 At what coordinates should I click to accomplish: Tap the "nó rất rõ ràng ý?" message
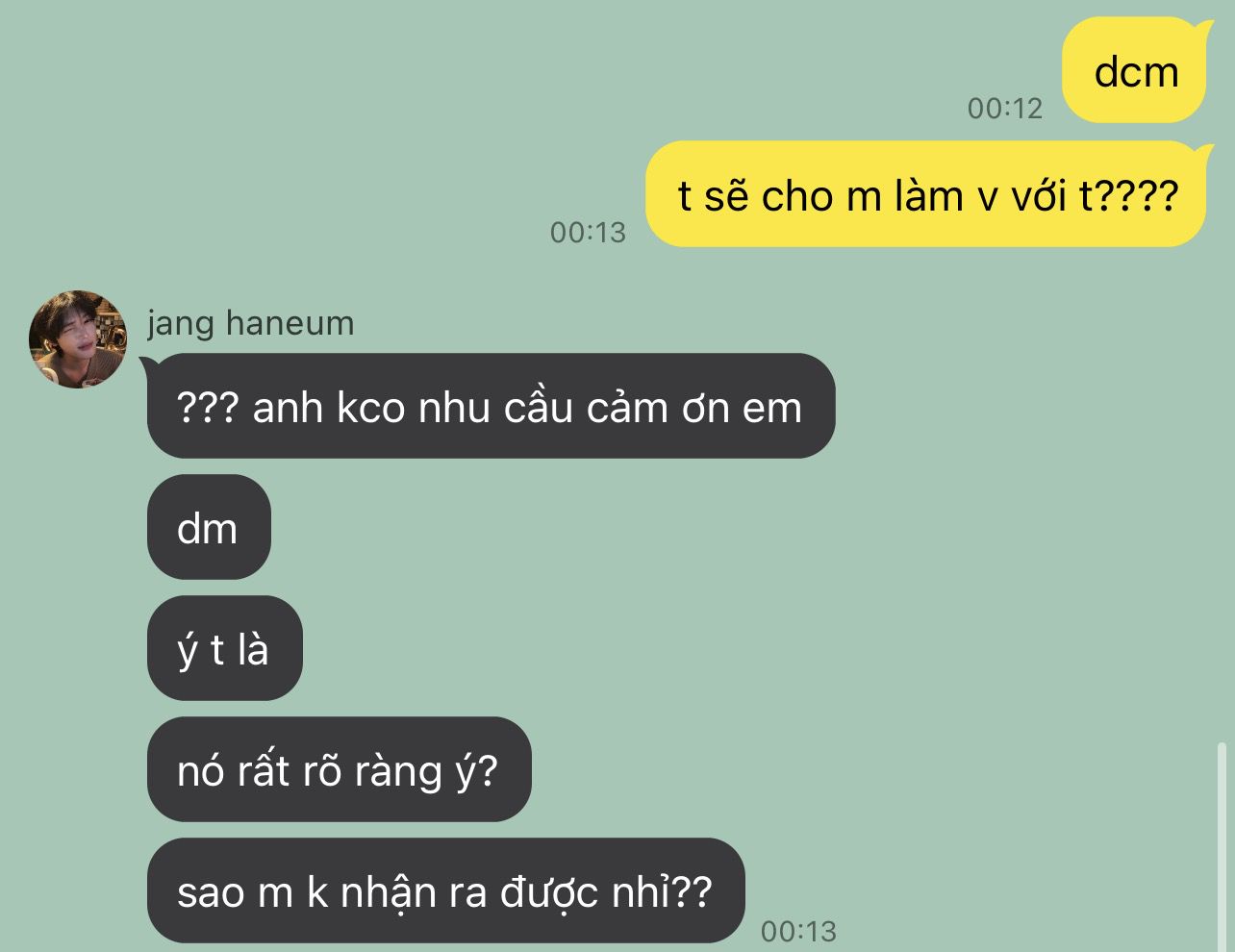(x=339, y=769)
